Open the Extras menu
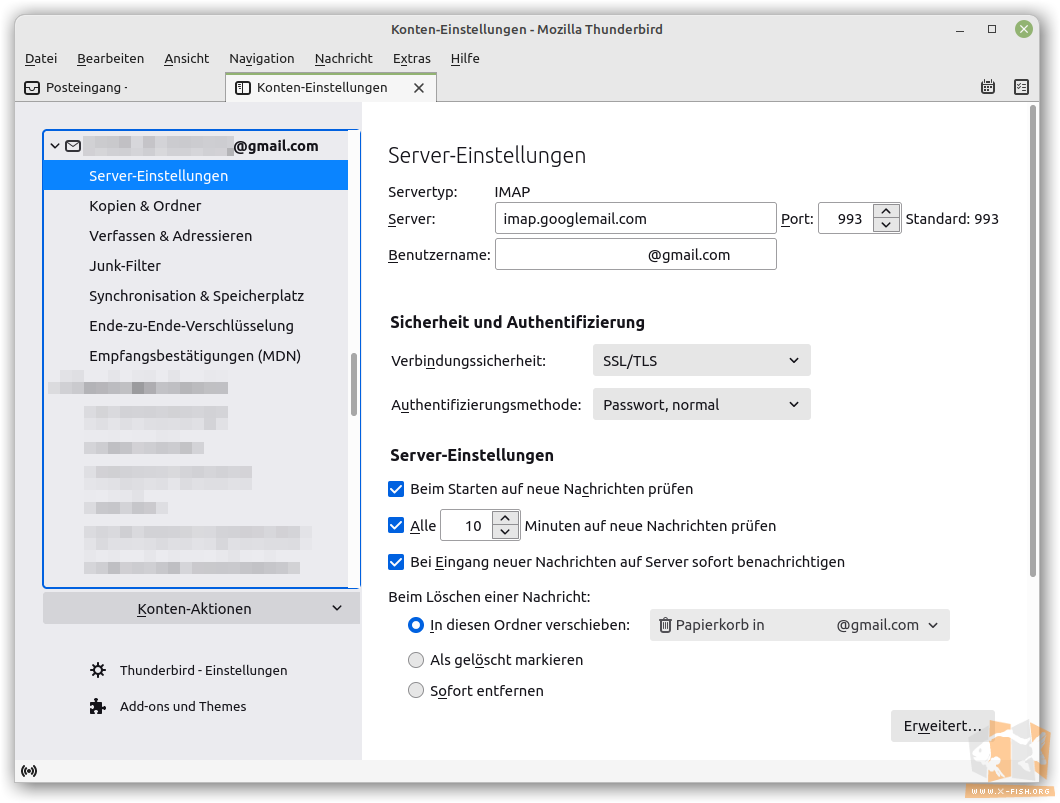 click(x=412, y=59)
